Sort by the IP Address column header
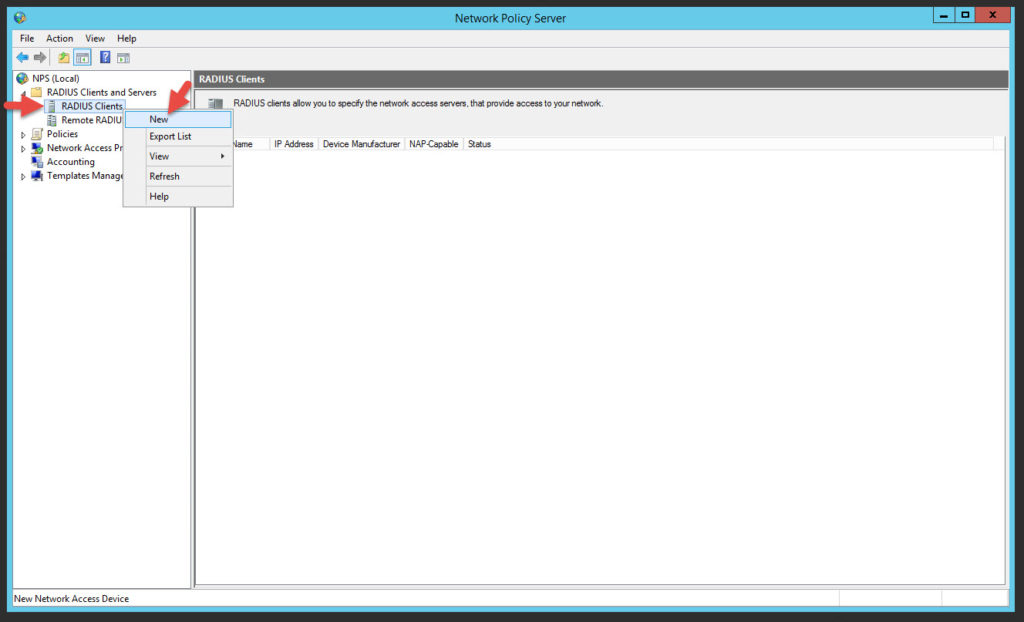 (293, 144)
